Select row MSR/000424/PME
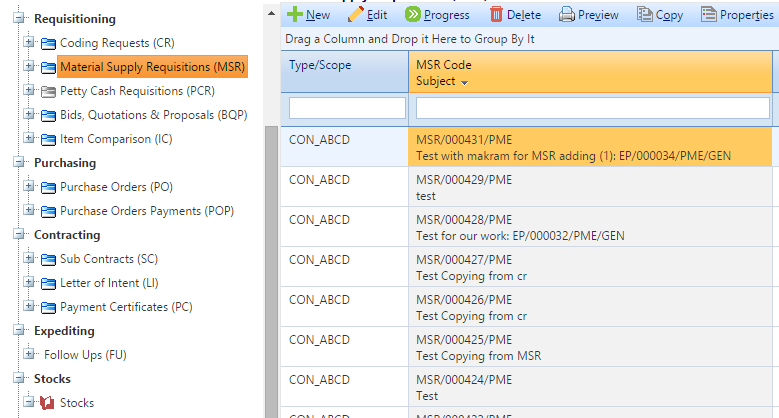This screenshot has width=779, height=418. tap(526, 387)
